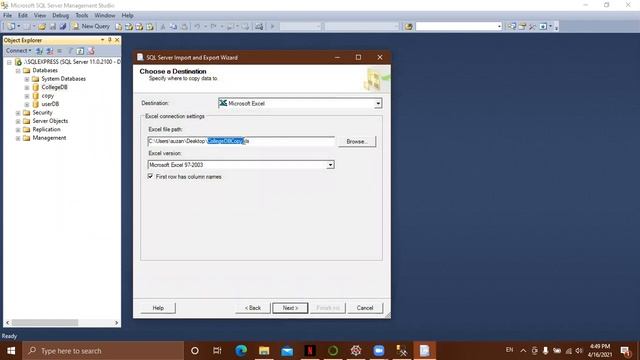Open the File menu
Screen dimensions: 640x360
coord(7,15)
